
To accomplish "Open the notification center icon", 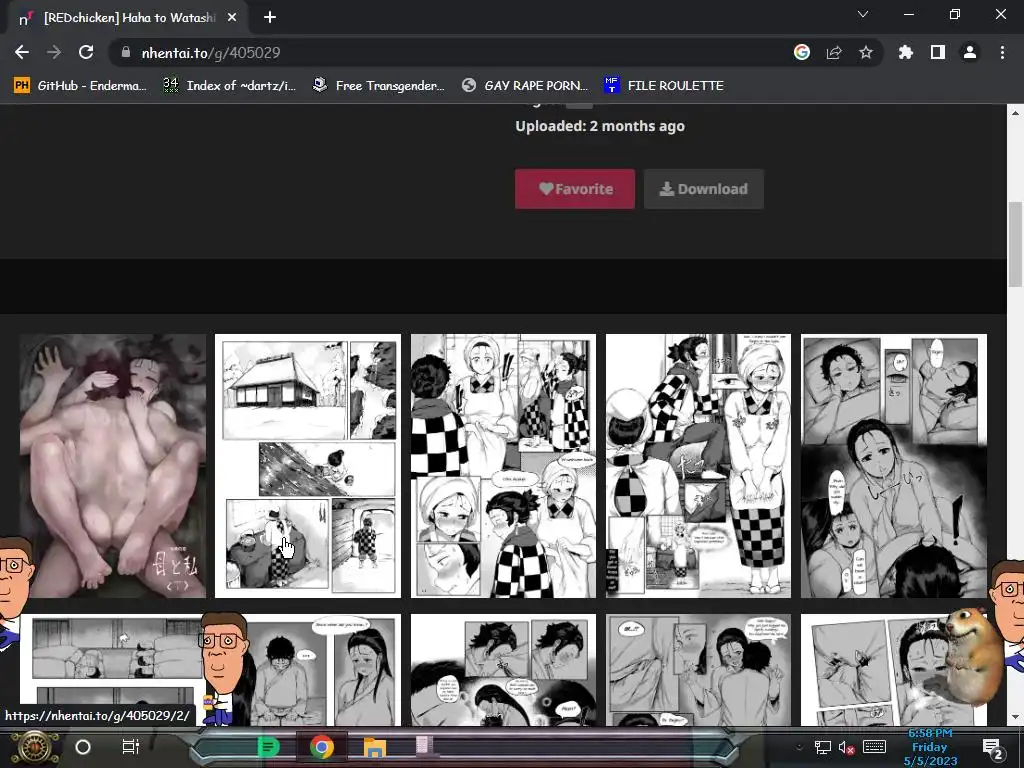I will [x=992, y=747].
